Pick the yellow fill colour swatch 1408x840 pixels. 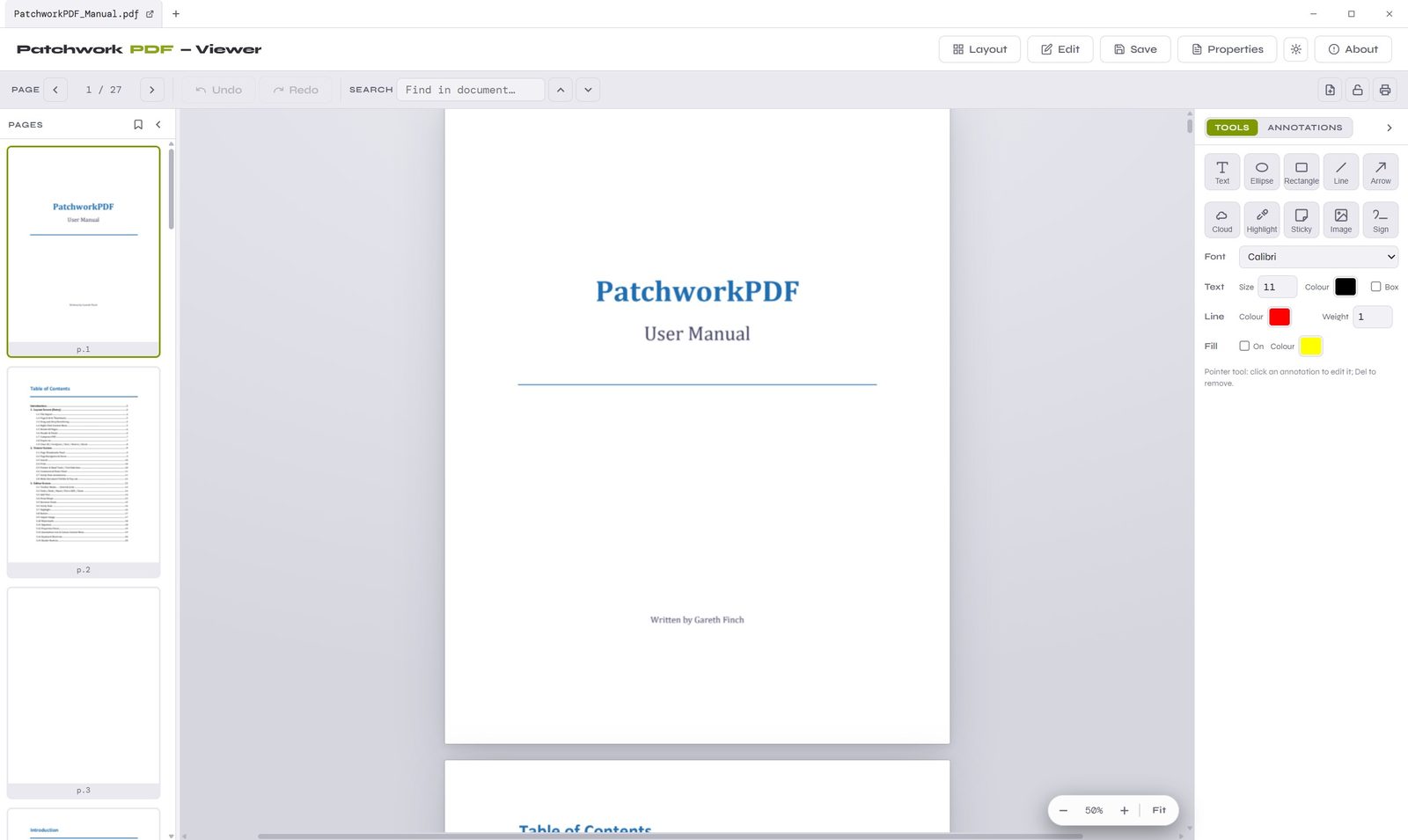(x=1311, y=346)
